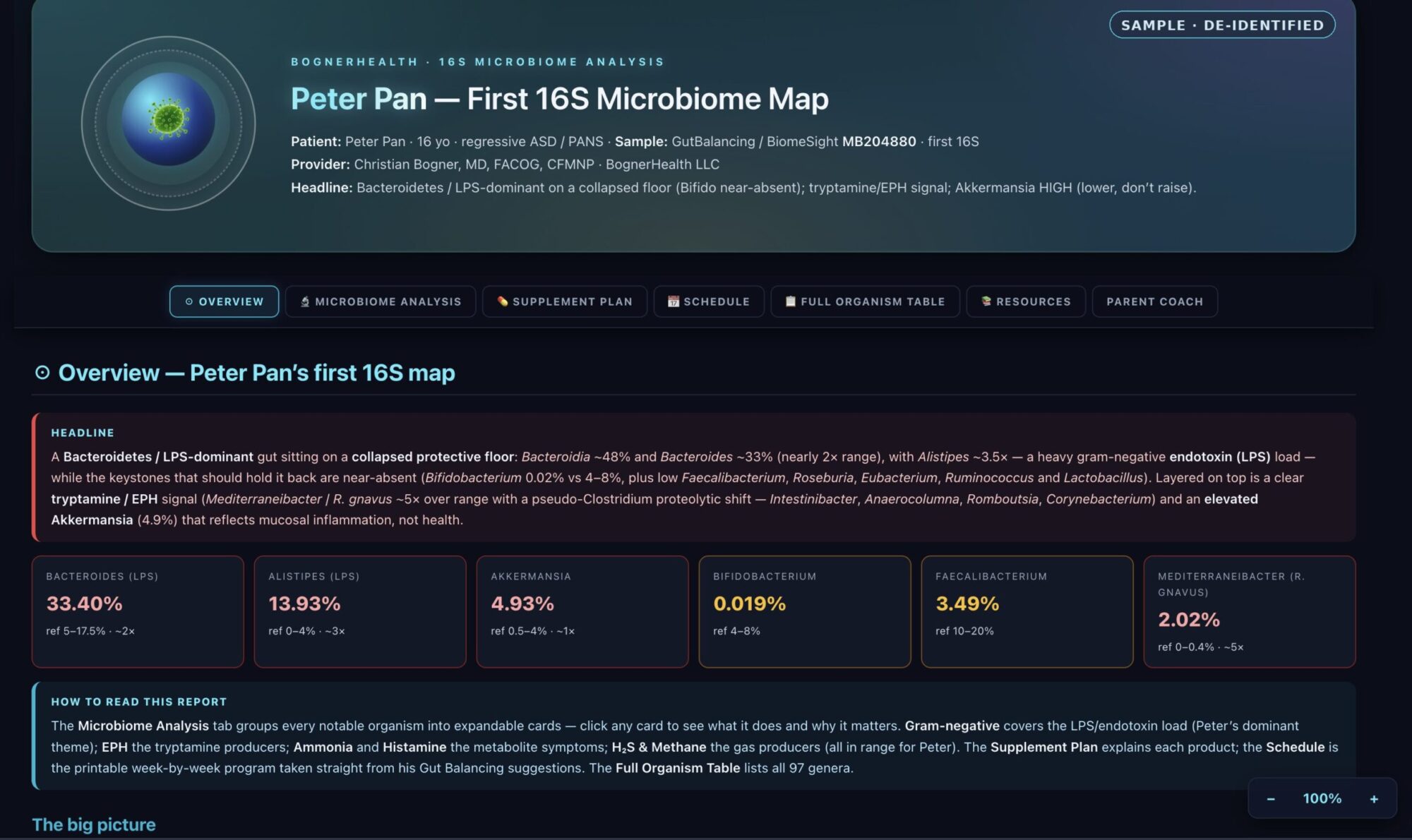
Task: Decrease zoom with the minus button
Action: tap(1271, 799)
